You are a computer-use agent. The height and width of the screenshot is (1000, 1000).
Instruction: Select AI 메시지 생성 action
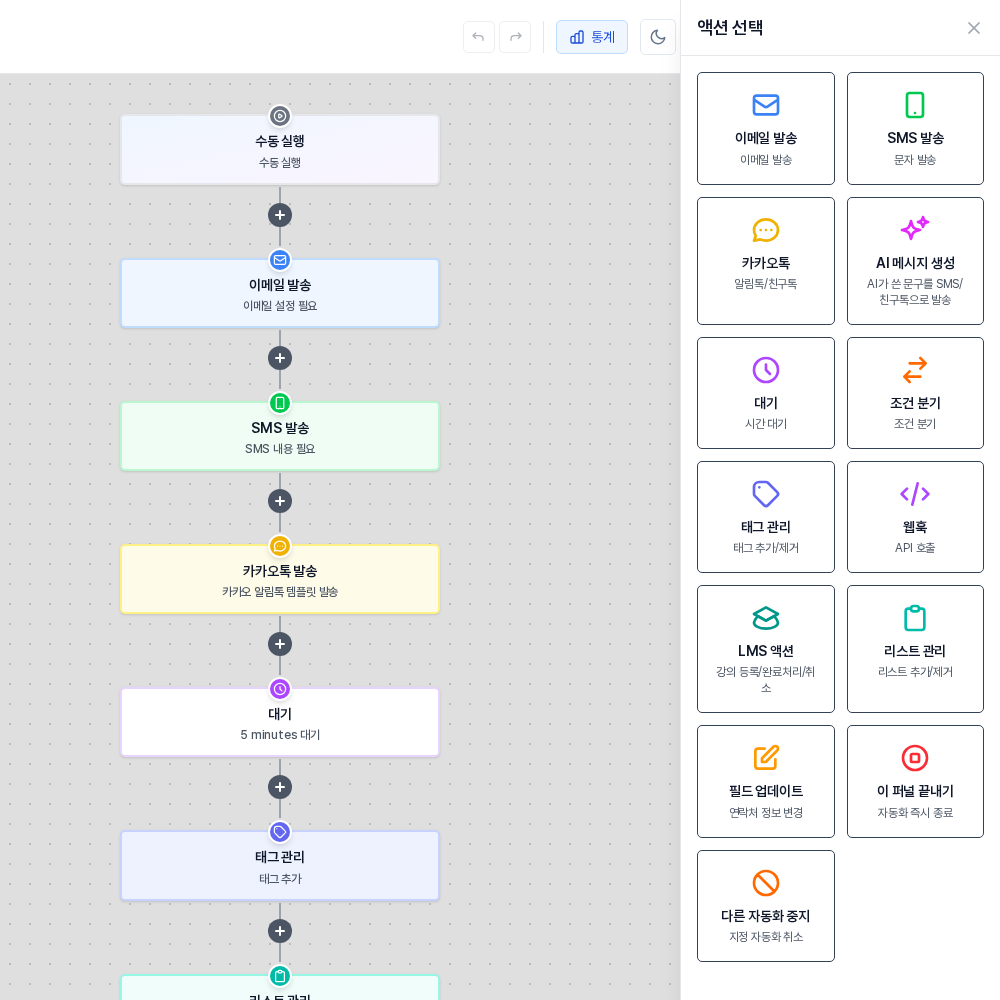[x=915, y=261]
